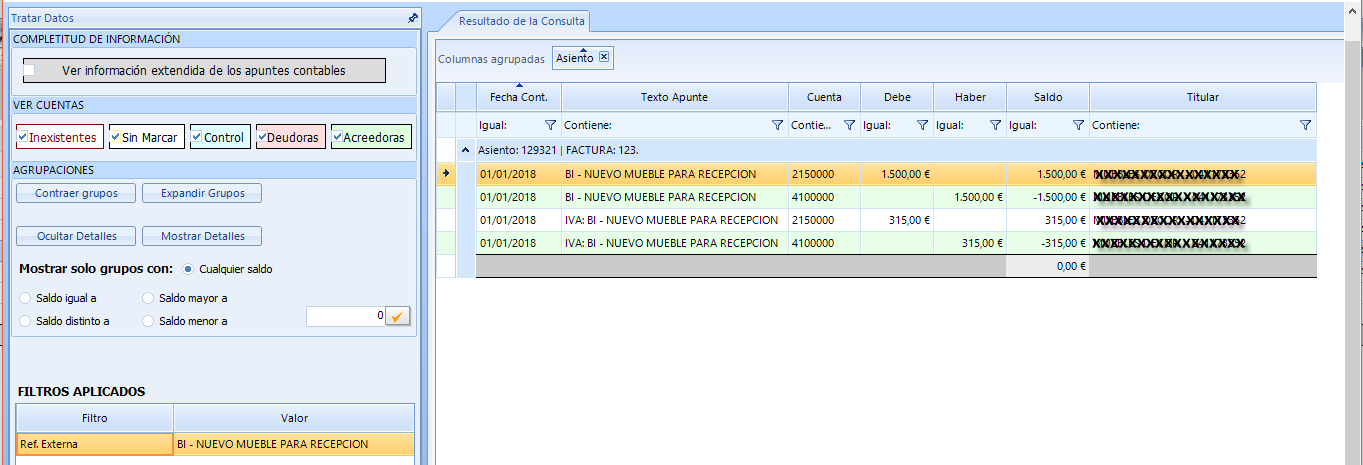Select cell with Debe 315,00 €
The width and height of the screenshot is (1363, 465).
[897, 220]
